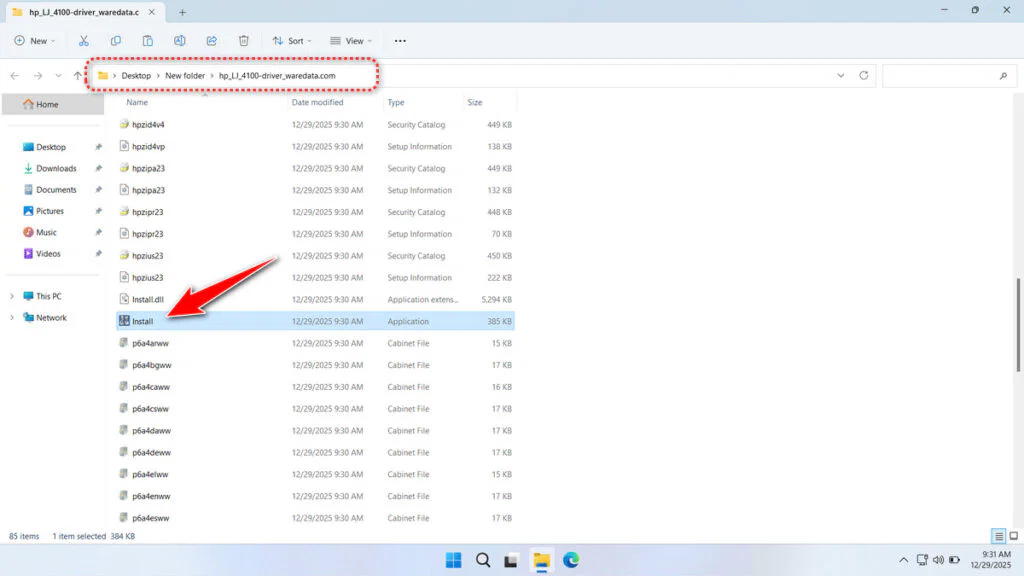Navigate back with the back arrow
Image resolution: width=1024 pixels, height=576 pixels.
tap(15, 75)
